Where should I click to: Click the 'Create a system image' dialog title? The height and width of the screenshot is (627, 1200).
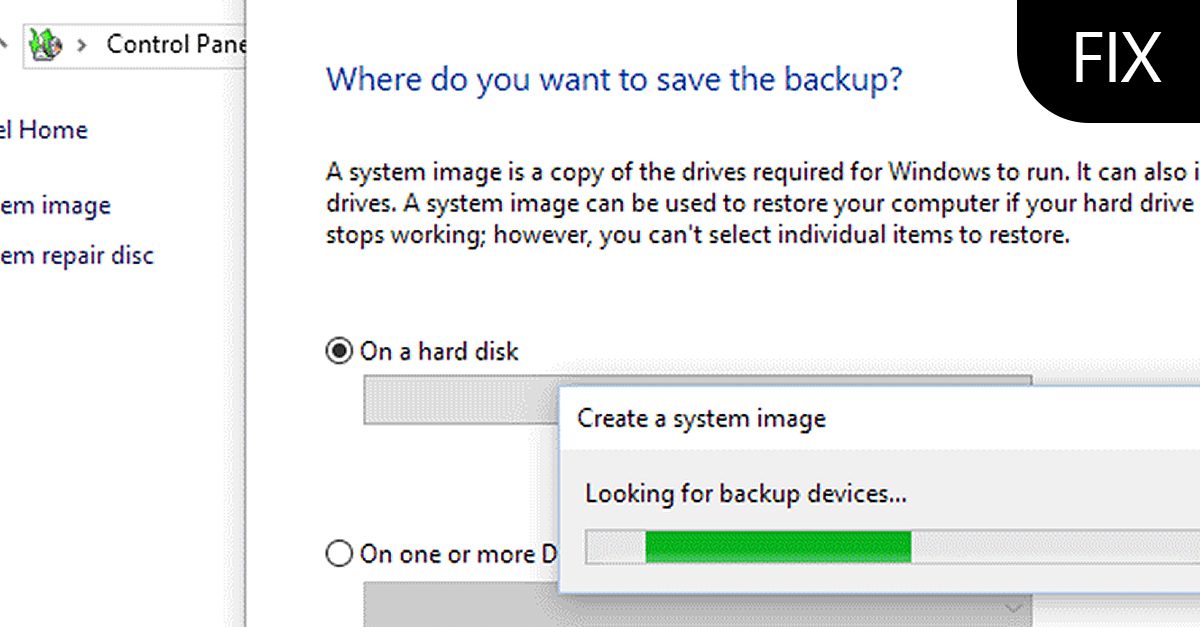(701, 418)
